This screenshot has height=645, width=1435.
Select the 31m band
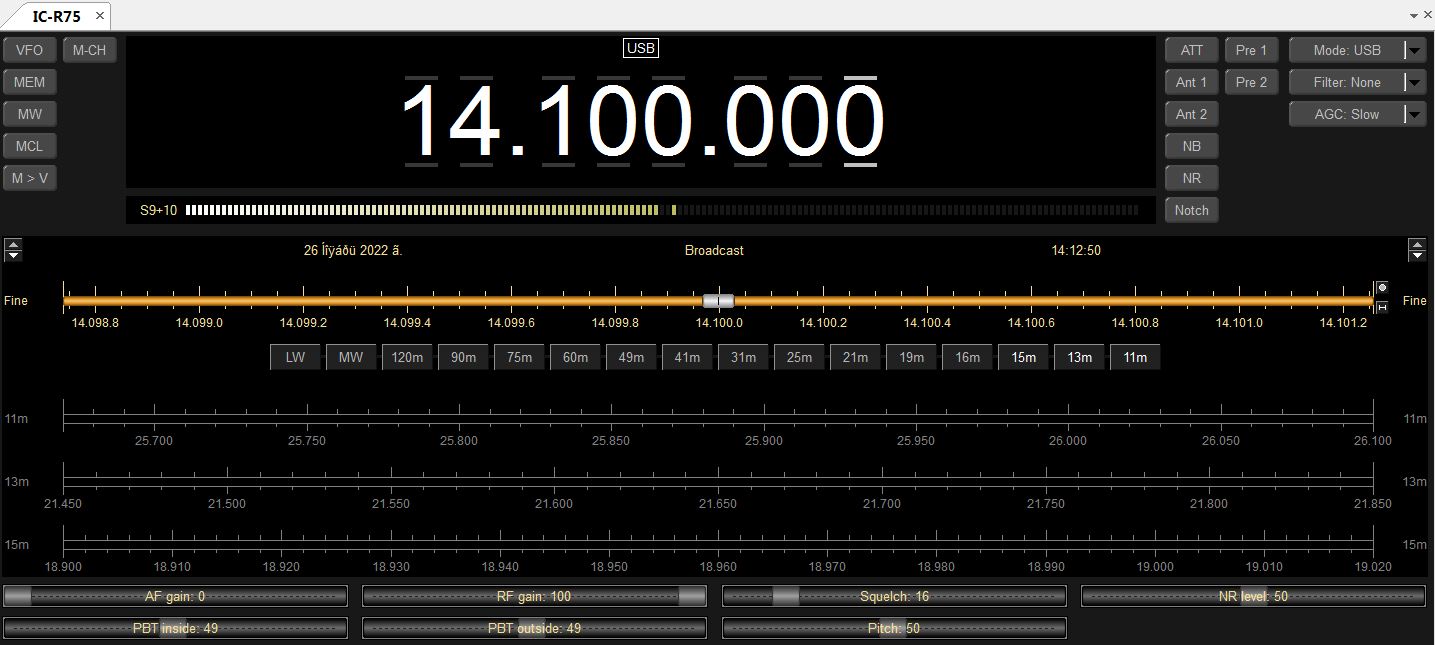click(743, 357)
